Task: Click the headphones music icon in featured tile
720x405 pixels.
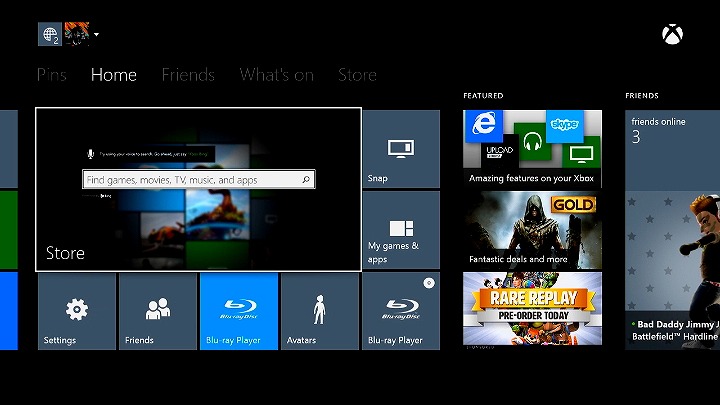Action: pos(533,141)
